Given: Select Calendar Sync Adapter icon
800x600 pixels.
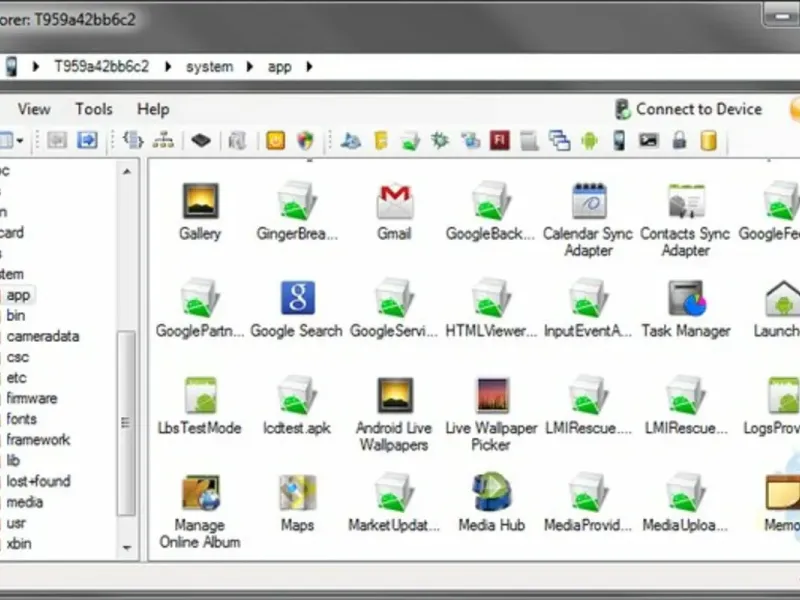Looking at the screenshot, I should pos(588,201).
